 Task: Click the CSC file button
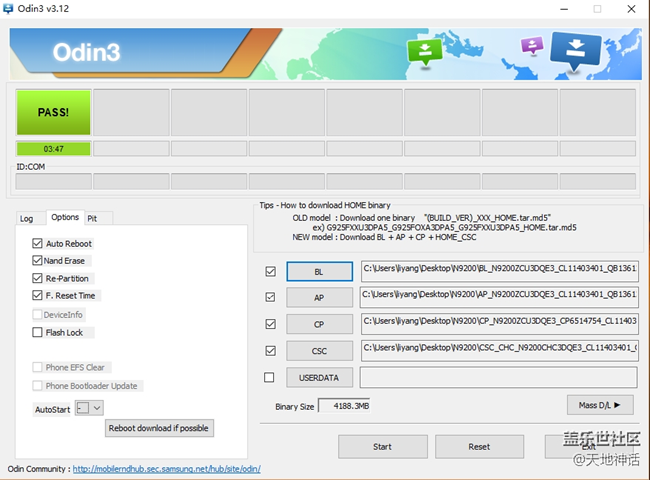point(319,351)
